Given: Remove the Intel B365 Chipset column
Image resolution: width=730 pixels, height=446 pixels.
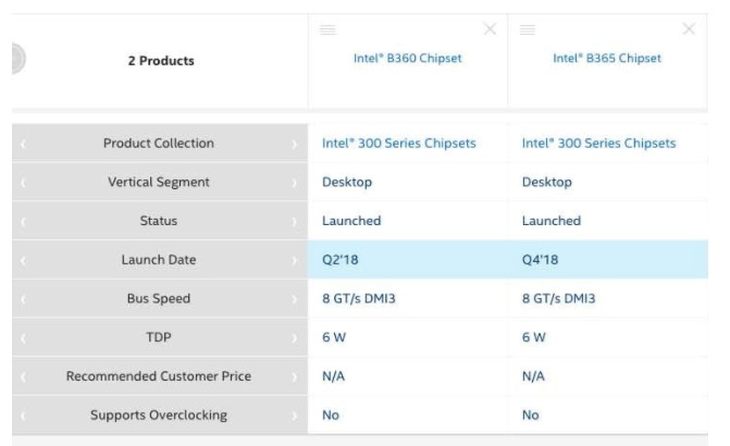Looking at the screenshot, I should [x=689, y=29].
